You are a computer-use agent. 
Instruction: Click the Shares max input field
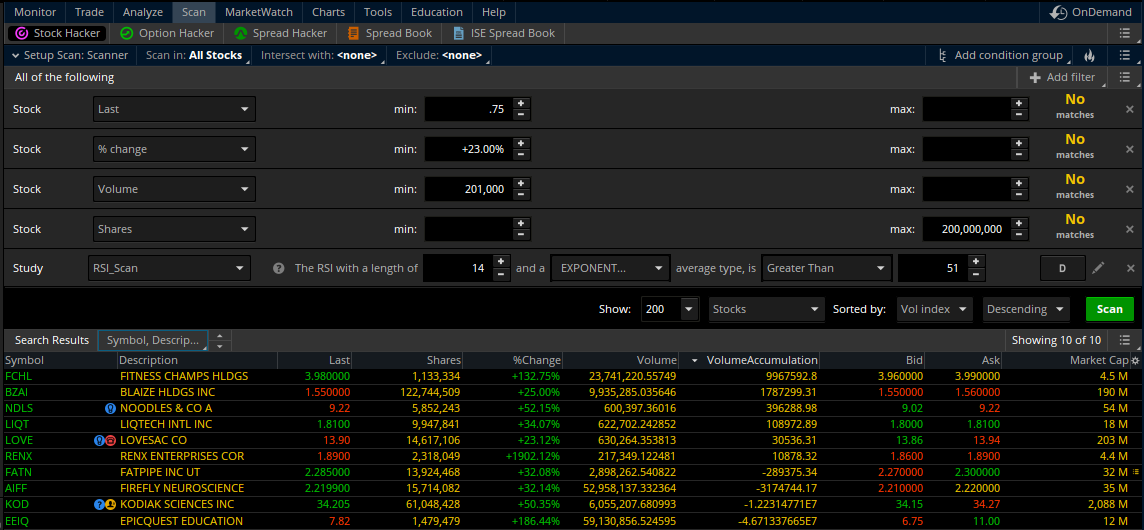965,229
